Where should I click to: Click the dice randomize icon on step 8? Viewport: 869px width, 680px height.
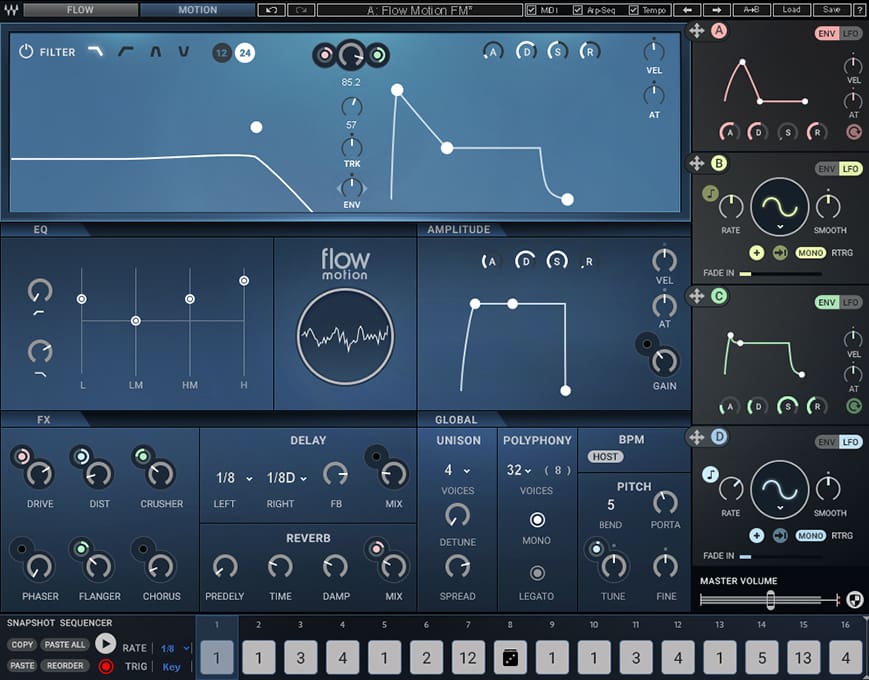[x=510, y=658]
